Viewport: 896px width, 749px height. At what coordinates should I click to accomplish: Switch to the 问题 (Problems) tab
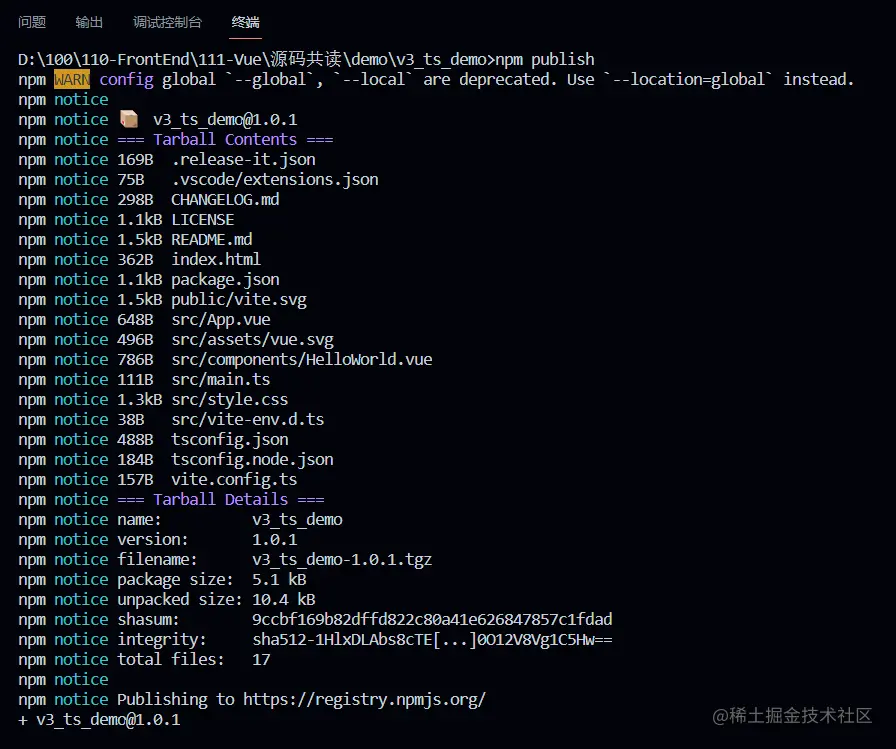pos(33,22)
